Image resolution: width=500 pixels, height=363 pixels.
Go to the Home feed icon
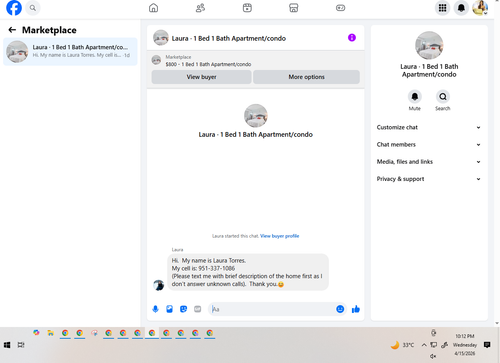pos(153,8)
